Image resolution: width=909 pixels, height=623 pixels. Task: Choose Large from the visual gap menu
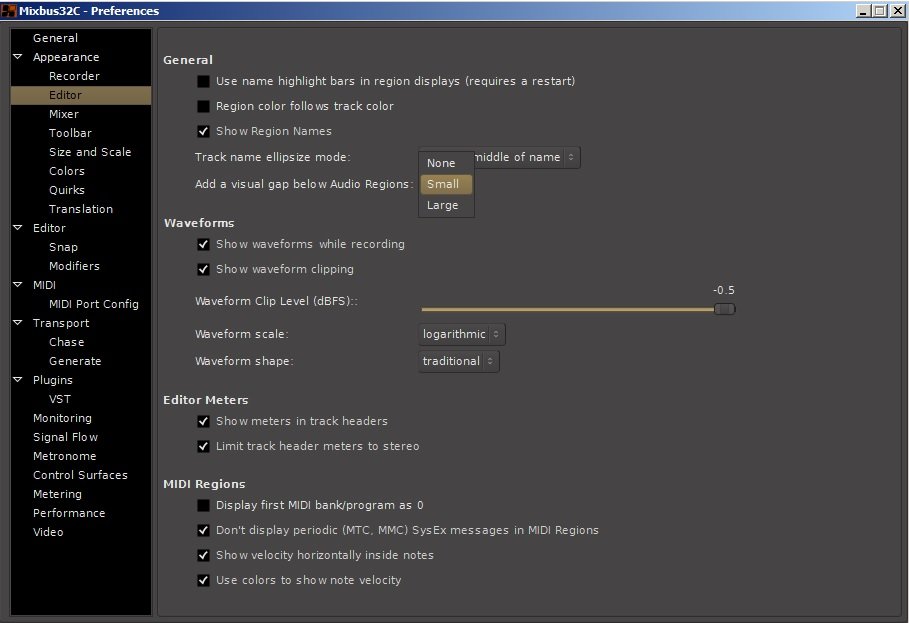(x=446, y=205)
